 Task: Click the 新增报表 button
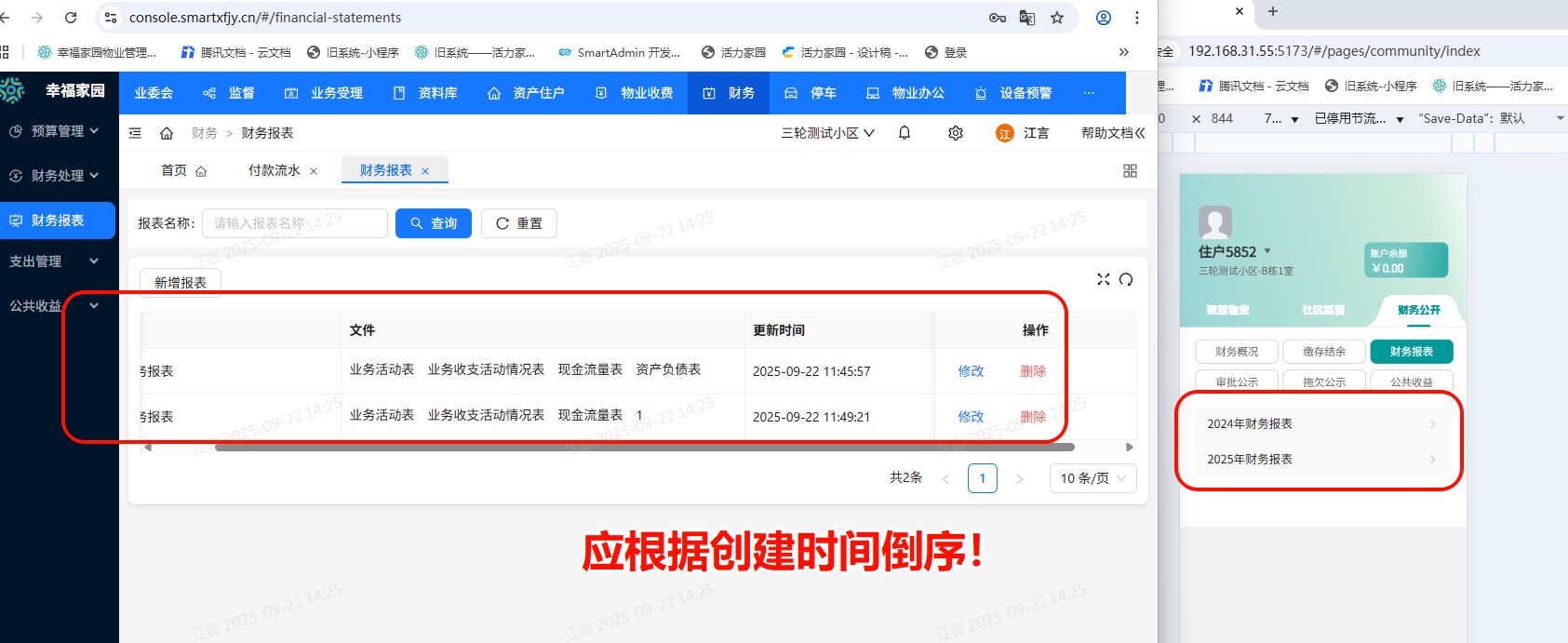pos(181,282)
